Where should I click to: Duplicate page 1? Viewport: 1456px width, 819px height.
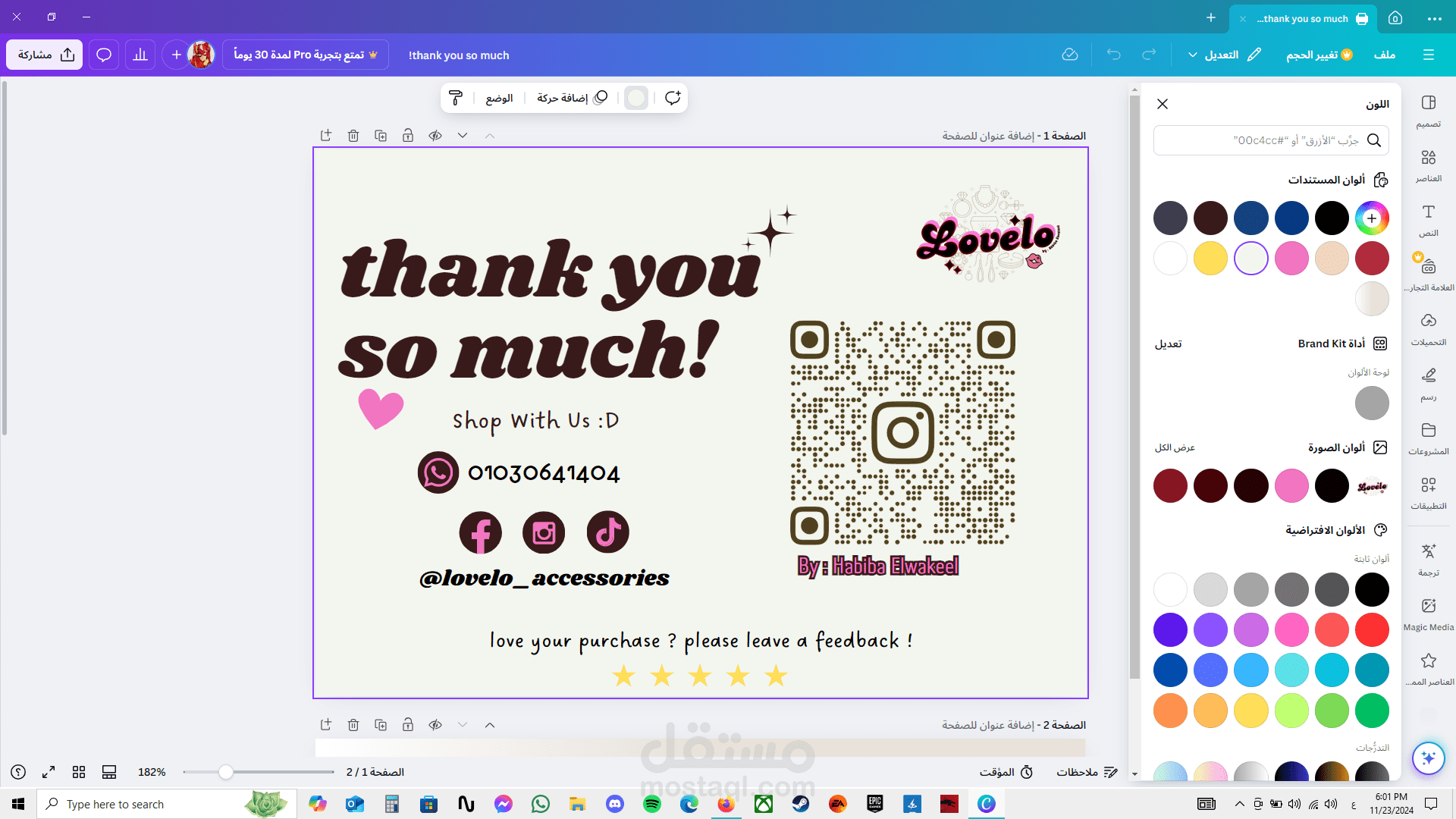tap(381, 136)
